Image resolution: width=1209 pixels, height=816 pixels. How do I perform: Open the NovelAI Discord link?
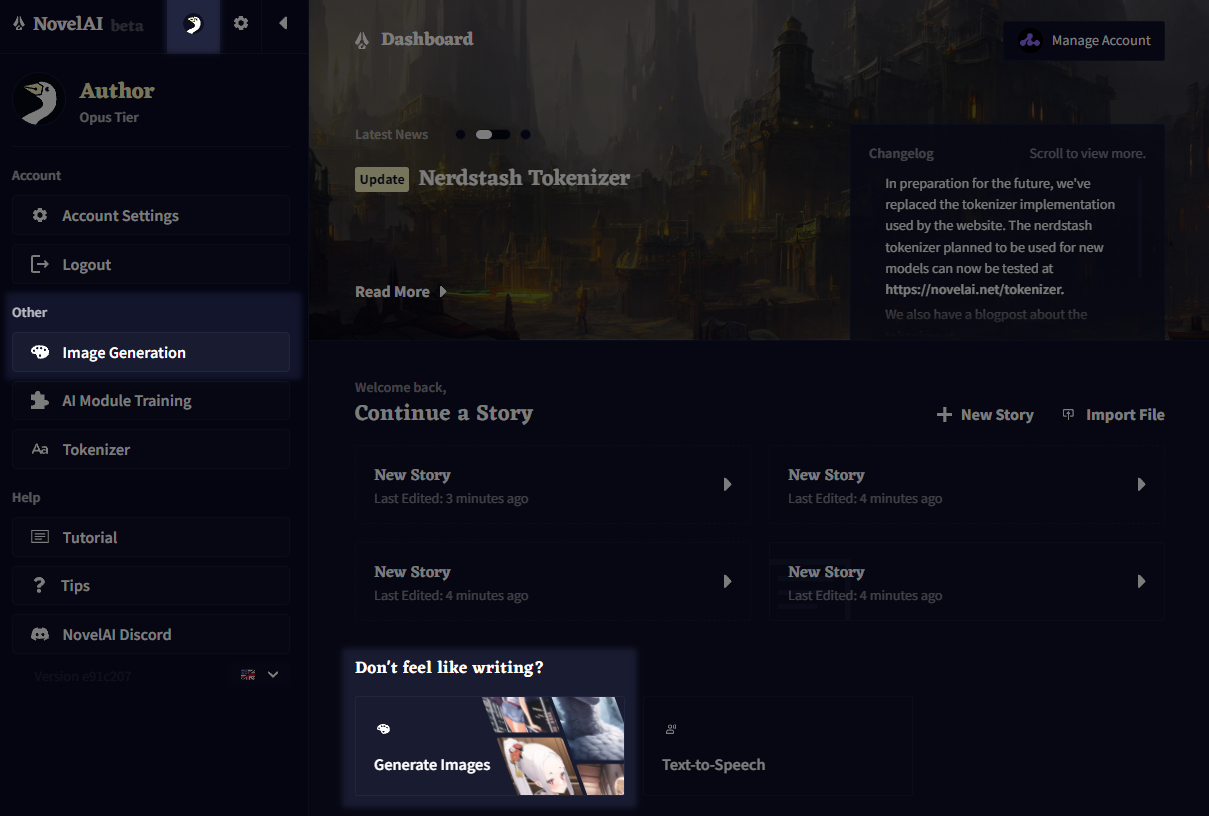(151, 634)
